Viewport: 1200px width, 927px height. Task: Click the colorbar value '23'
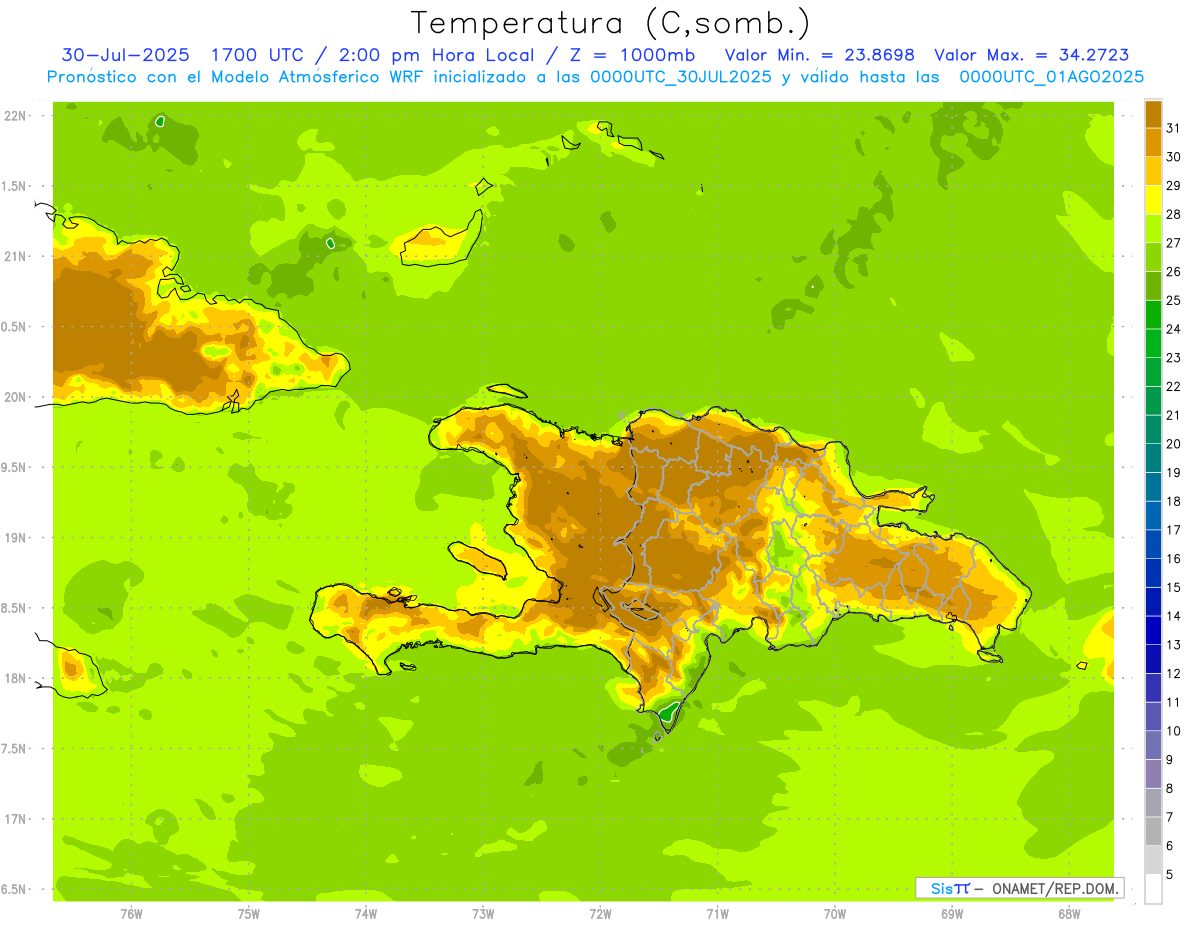tap(1174, 358)
